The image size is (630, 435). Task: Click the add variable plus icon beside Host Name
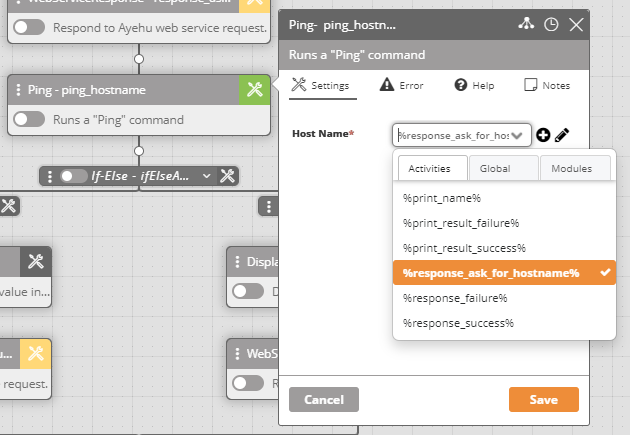pyautogui.click(x=543, y=135)
